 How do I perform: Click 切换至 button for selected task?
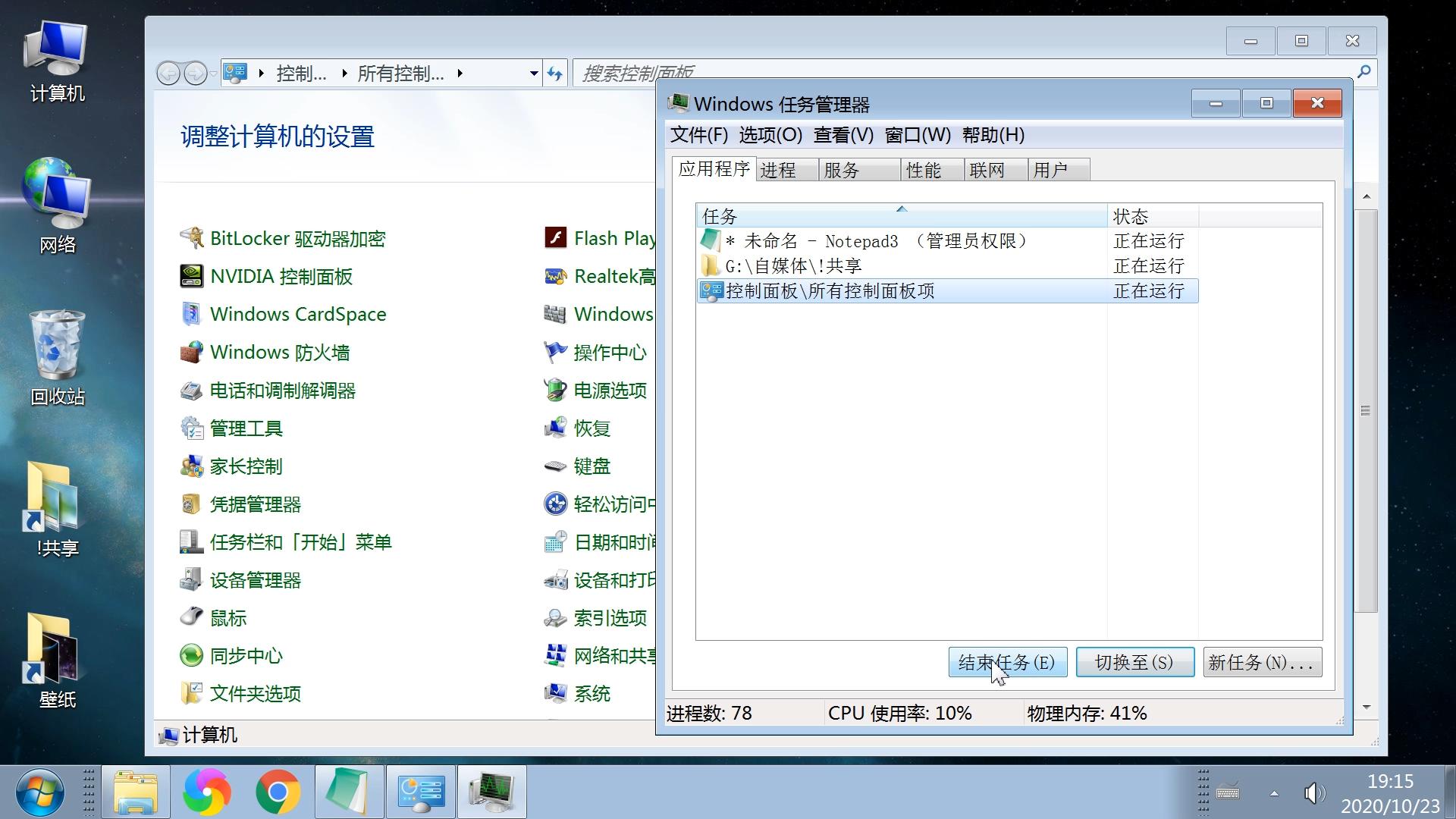tap(1135, 662)
